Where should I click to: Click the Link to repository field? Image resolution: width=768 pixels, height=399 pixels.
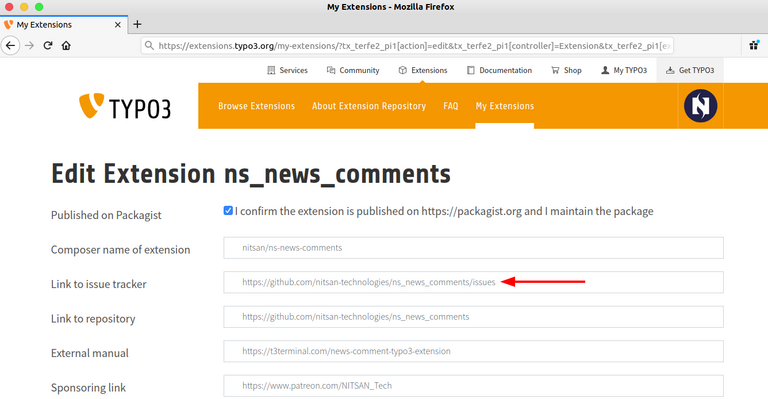point(473,317)
